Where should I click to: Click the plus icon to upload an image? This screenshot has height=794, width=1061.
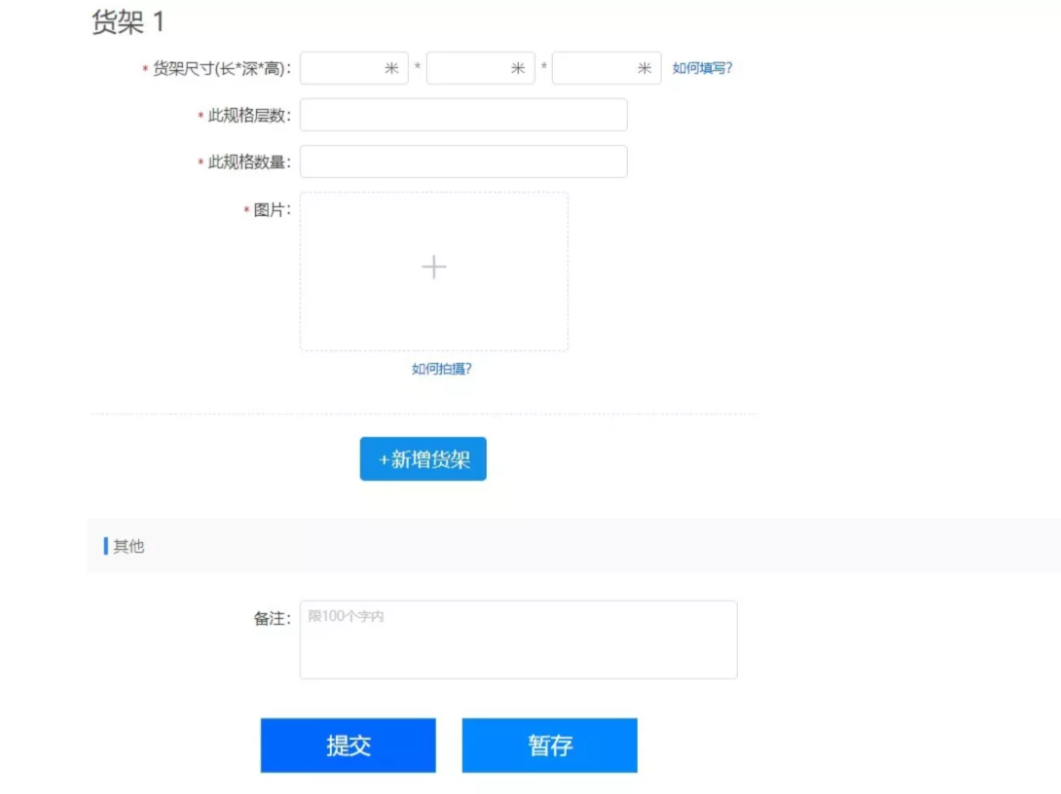point(434,267)
